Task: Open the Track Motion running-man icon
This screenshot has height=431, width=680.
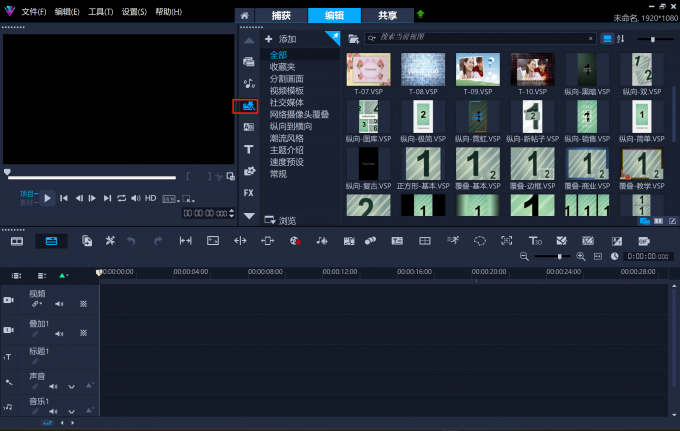Action: click(453, 241)
